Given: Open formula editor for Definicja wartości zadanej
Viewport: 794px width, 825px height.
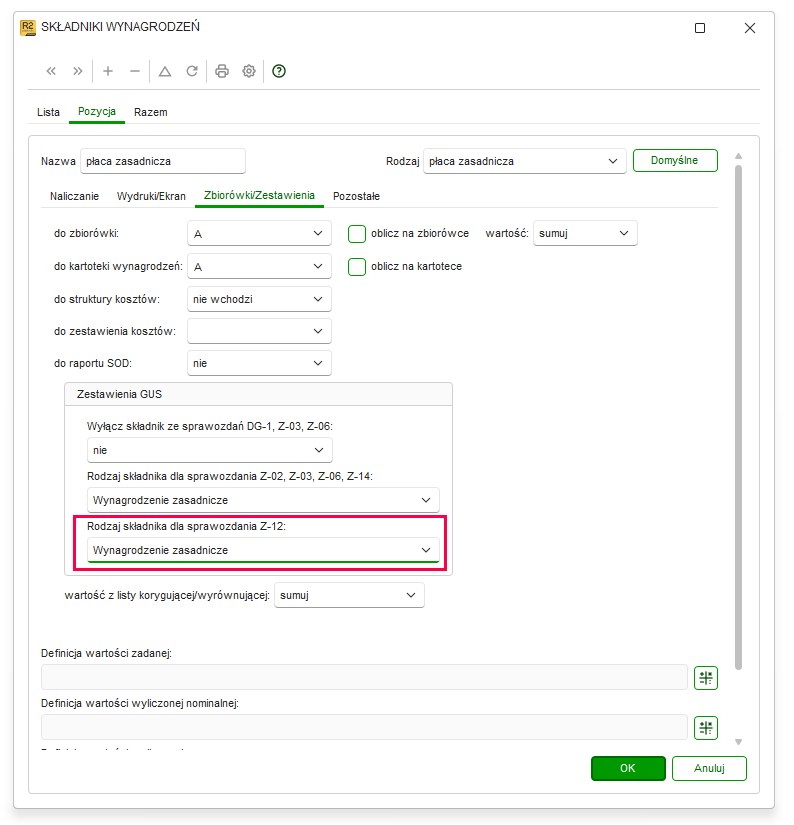Looking at the screenshot, I should [706, 678].
